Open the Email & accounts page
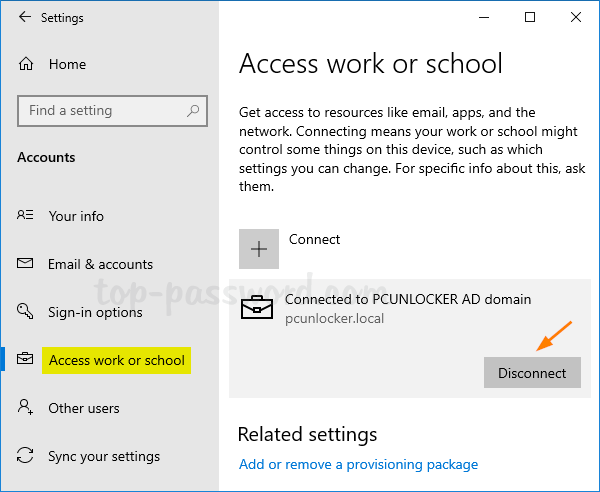Screen dimensions: 600x492 [100, 264]
